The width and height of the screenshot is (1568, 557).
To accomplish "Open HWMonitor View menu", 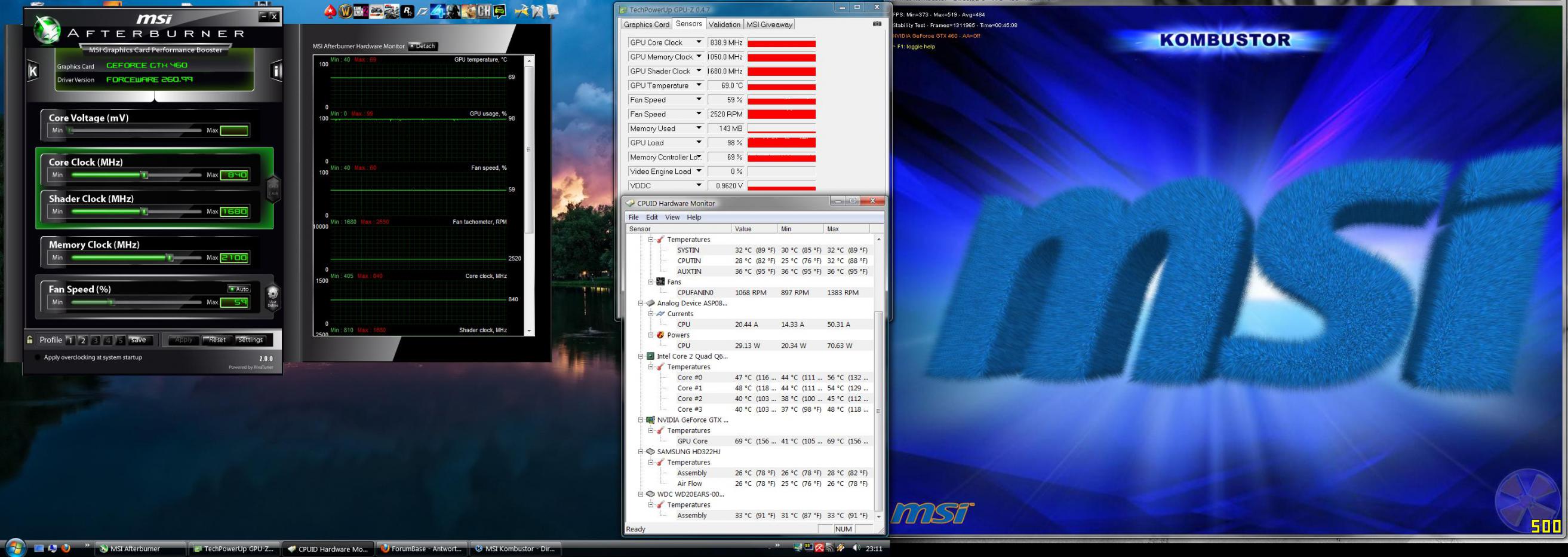I will pos(672,217).
